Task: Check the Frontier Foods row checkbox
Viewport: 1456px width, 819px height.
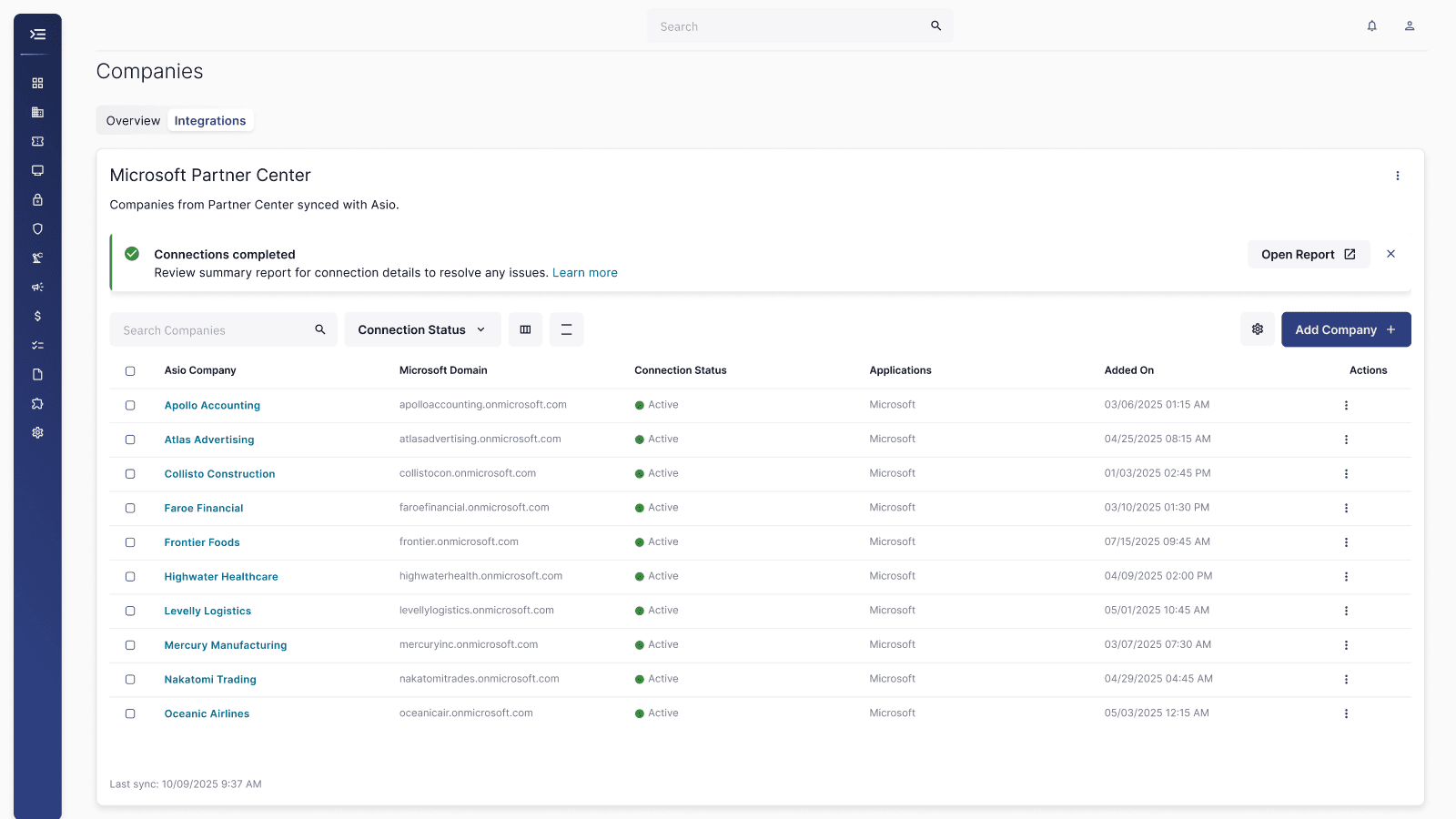Action: pyautogui.click(x=130, y=542)
